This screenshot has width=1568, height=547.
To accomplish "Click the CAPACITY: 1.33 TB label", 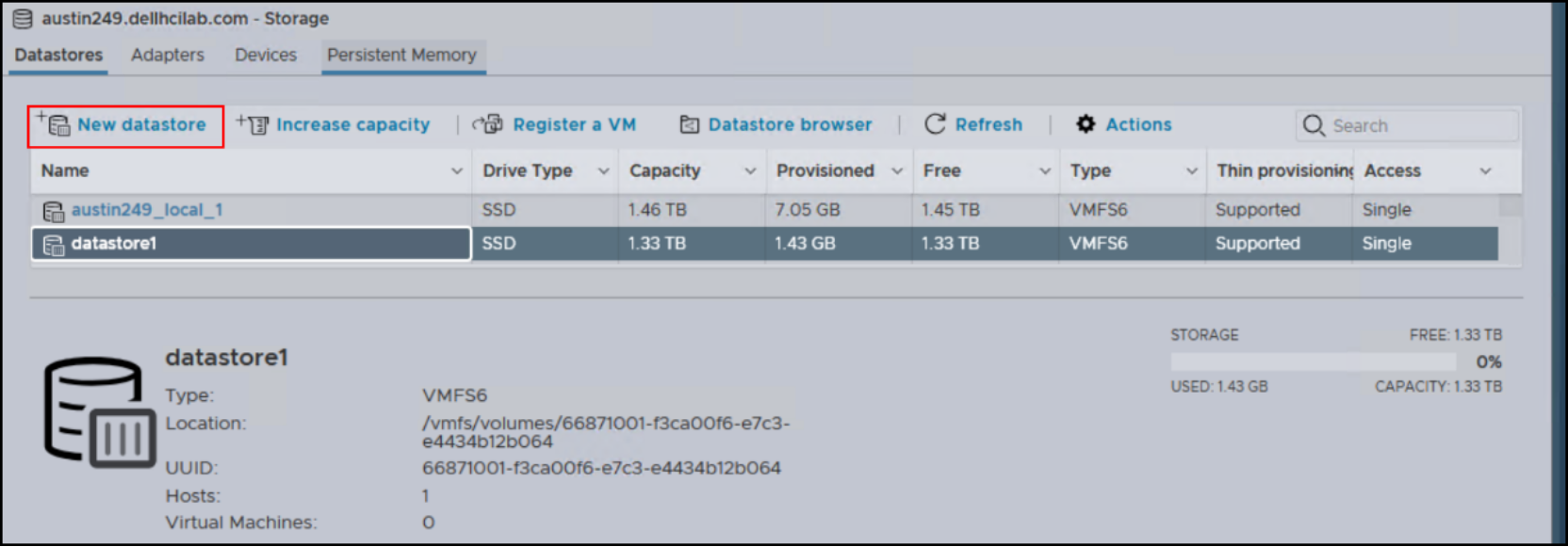I will (1438, 387).
